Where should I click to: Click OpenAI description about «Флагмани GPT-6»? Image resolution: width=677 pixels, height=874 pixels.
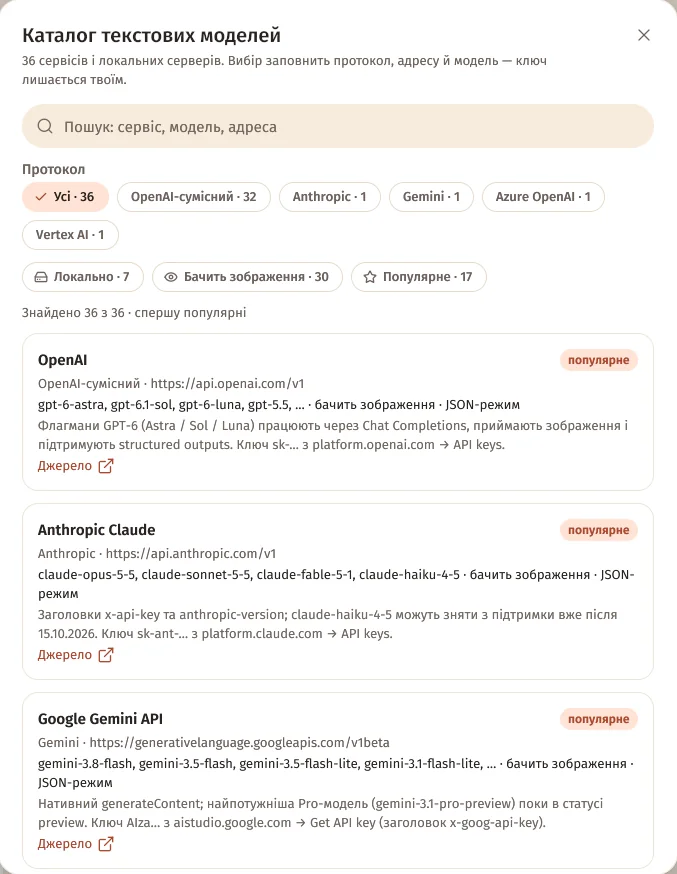pyautogui.click(x=333, y=435)
